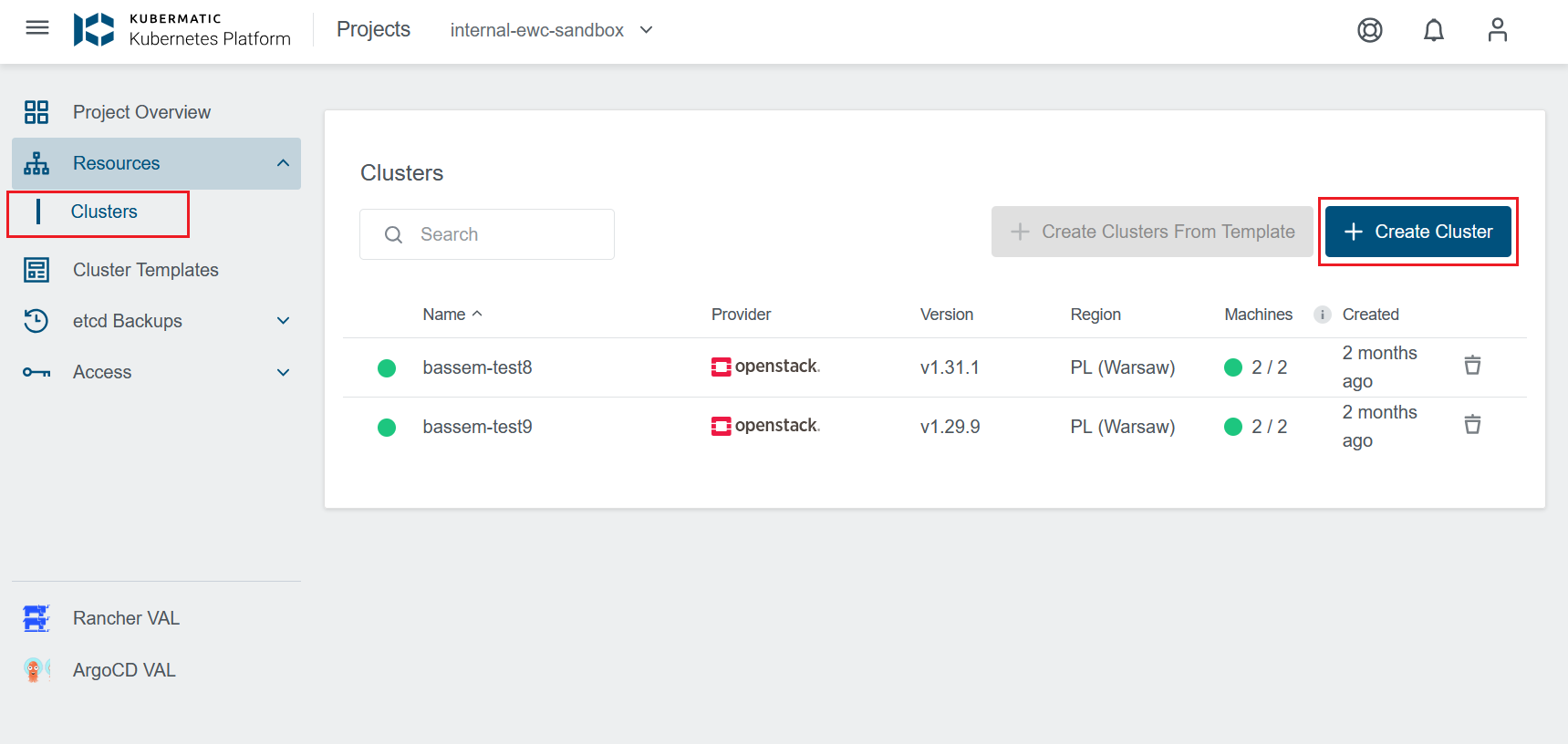The height and width of the screenshot is (744, 1568).
Task: Go to Projects link in header
Action: [x=373, y=29]
